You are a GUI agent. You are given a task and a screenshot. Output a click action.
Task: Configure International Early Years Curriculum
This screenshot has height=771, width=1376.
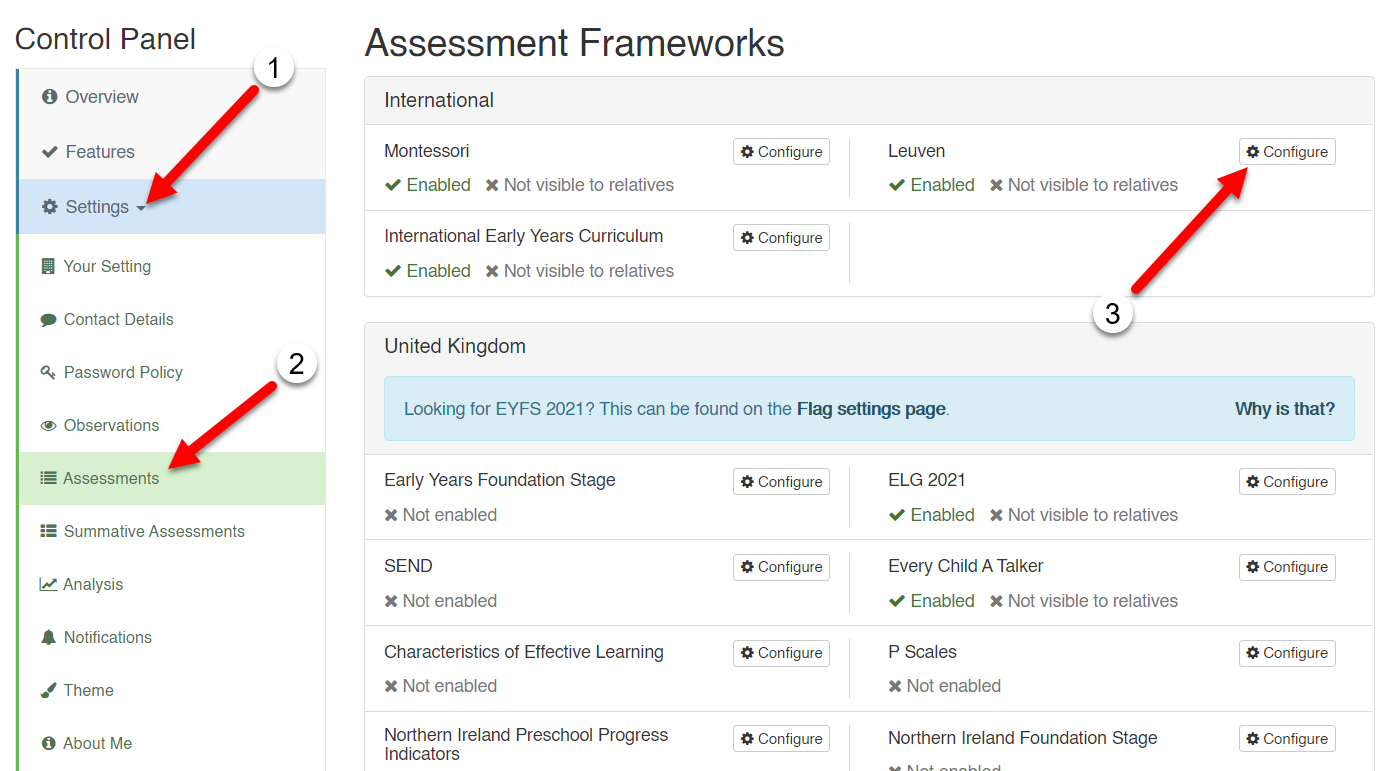[781, 238]
